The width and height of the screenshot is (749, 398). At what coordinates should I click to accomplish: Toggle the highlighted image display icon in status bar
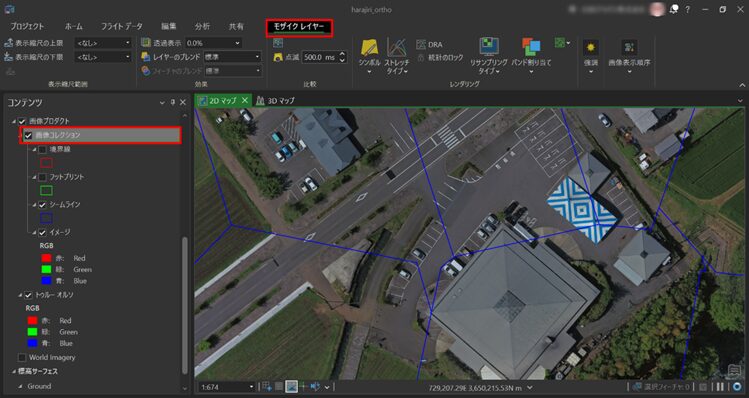click(291, 387)
